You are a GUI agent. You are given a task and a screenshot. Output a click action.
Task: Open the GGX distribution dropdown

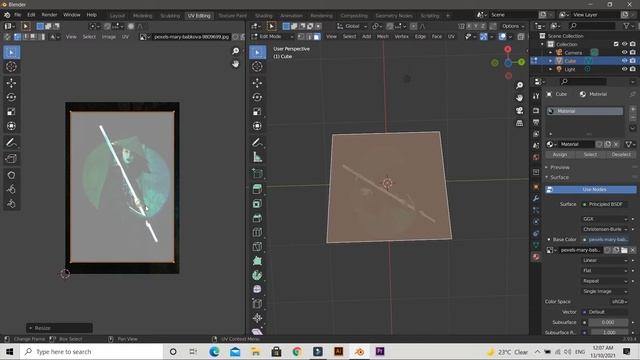pyautogui.click(x=604, y=219)
